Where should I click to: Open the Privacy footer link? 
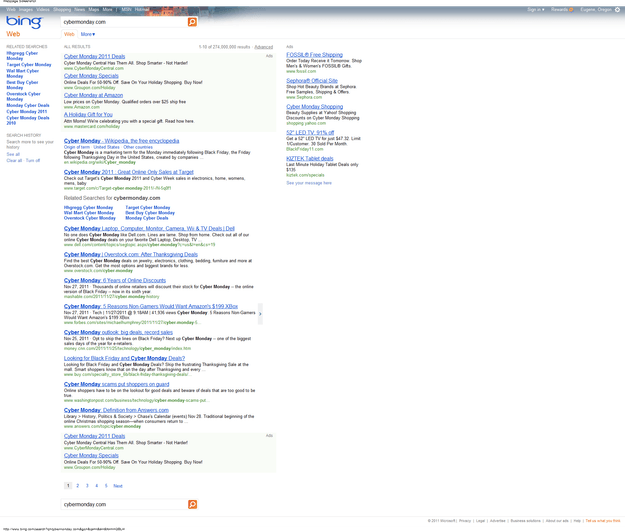[x=465, y=521]
